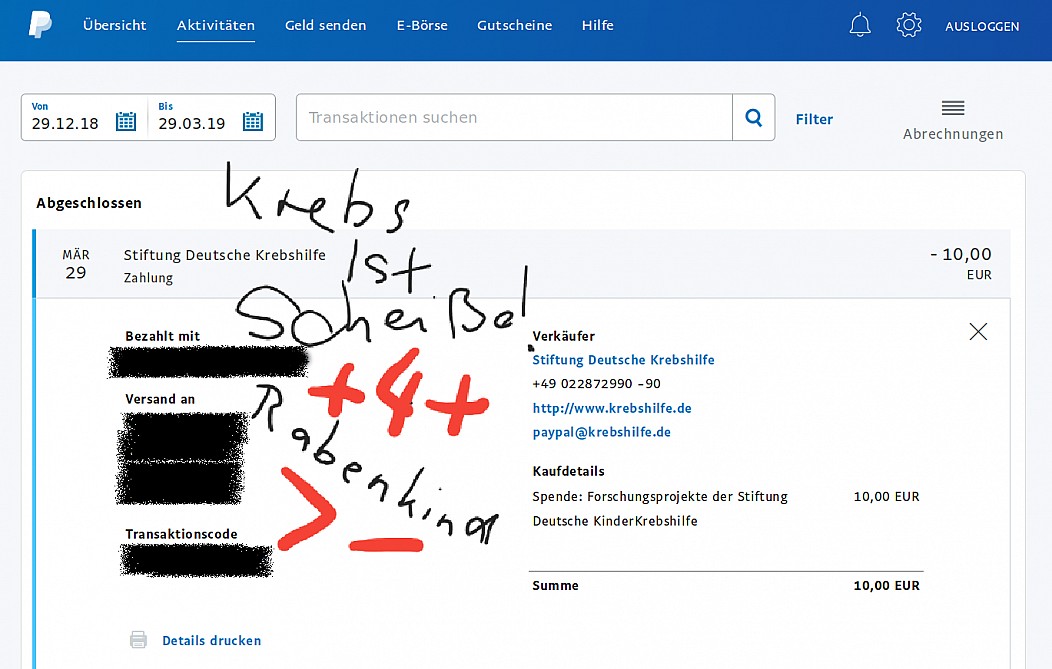Open Abrechnungen statements menu icon
The height and width of the screenshot is (669, 1052).
tap(953, 107)
